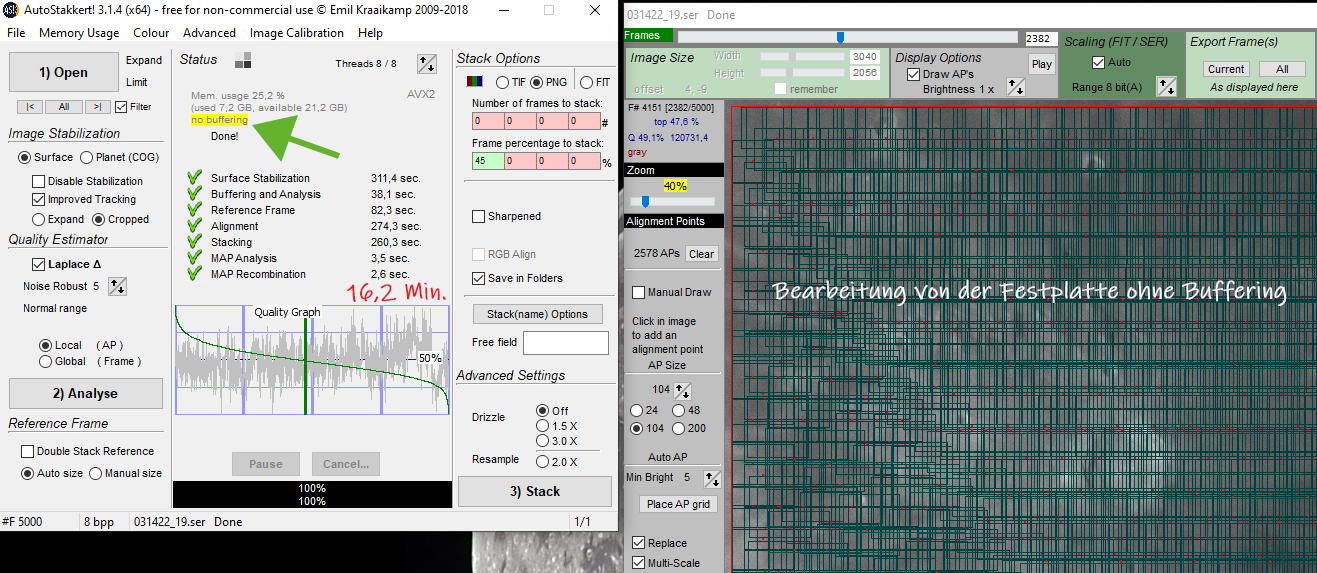Image resolution: width=1317 pixels, height=573 pixels.
Task: Click Export Frame(s) Current button
Action: [x=1225, y=69]
